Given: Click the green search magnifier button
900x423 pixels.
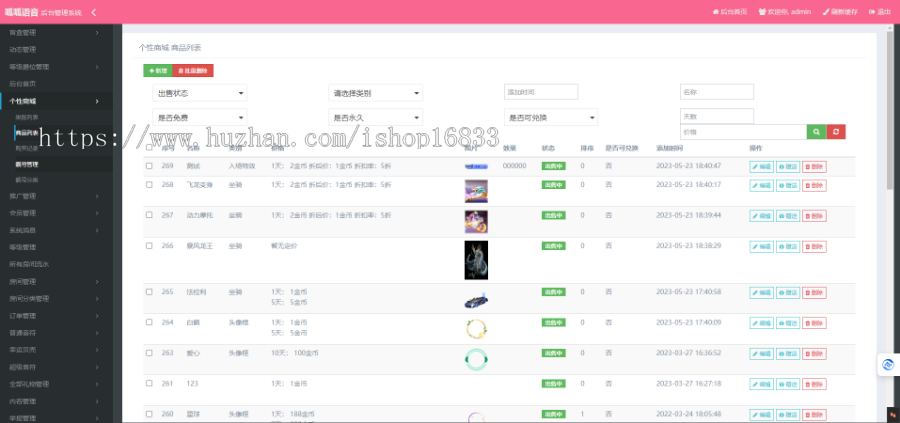Looking at the screenshot, I should [816, 132].
